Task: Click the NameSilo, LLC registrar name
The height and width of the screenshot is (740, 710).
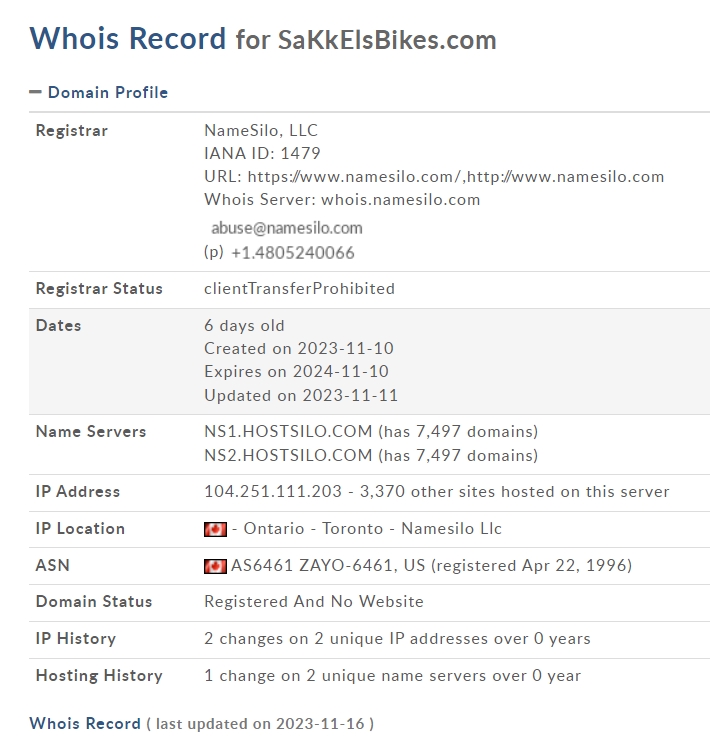Action: coord(261,130)
